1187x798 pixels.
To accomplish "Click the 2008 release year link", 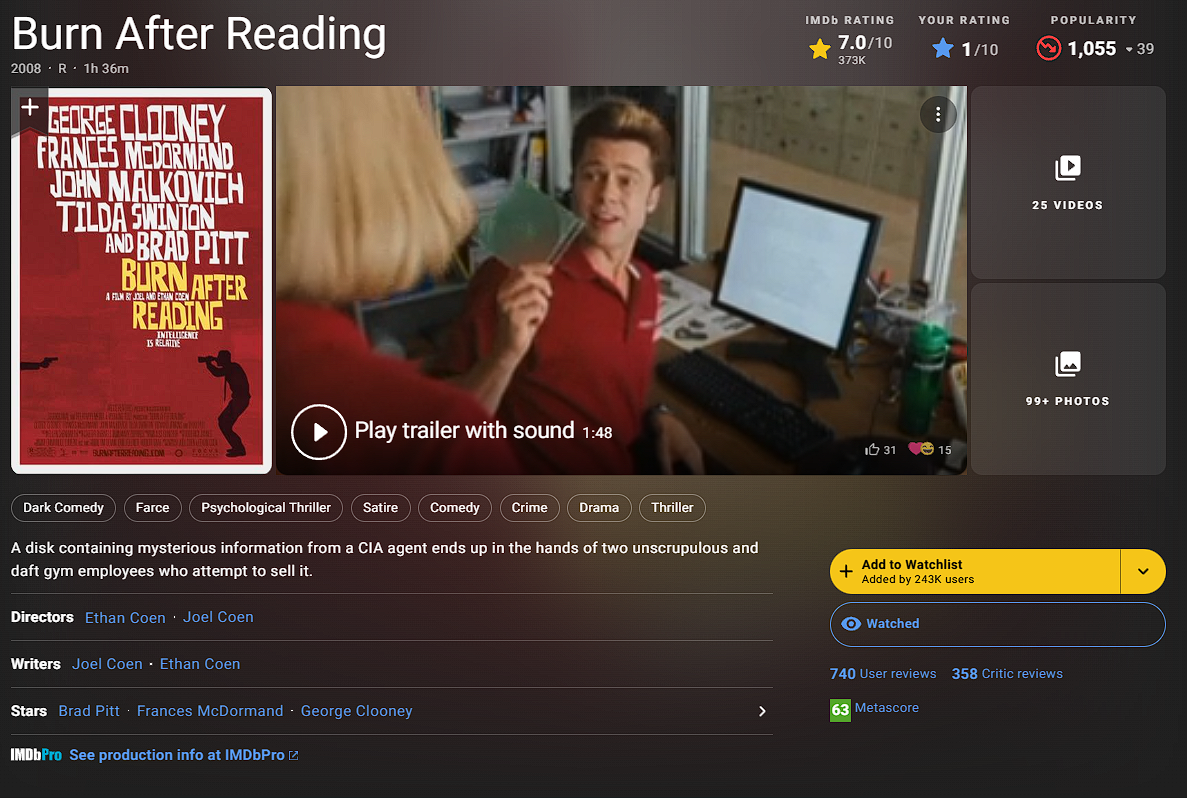I will tap(26, 68).
